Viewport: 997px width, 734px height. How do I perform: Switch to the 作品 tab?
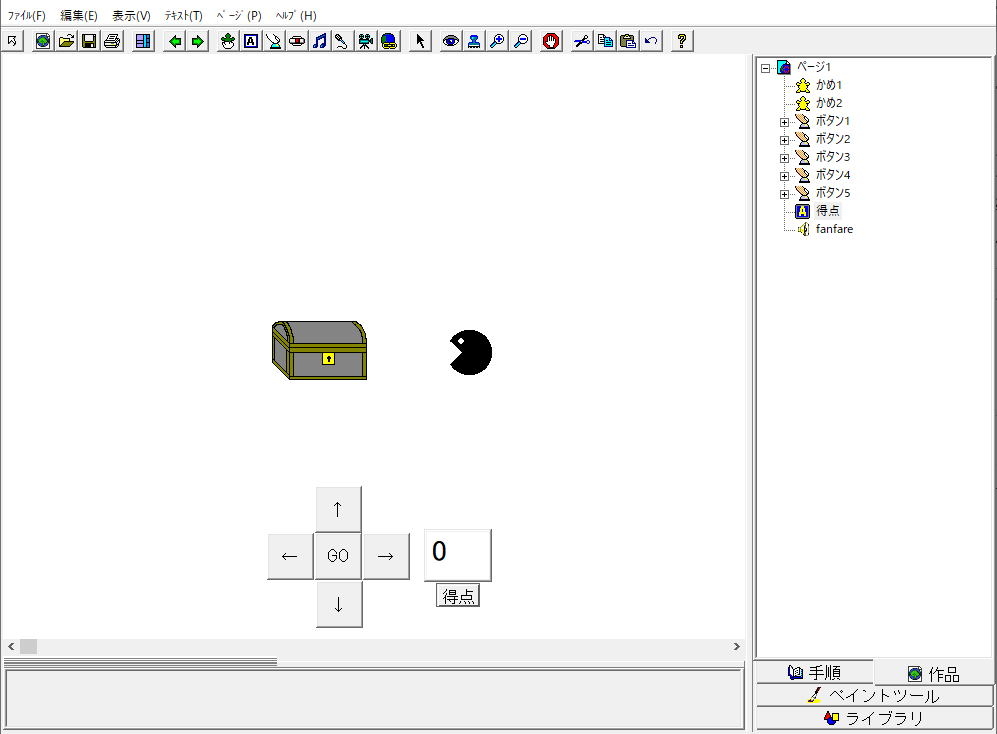934,674
